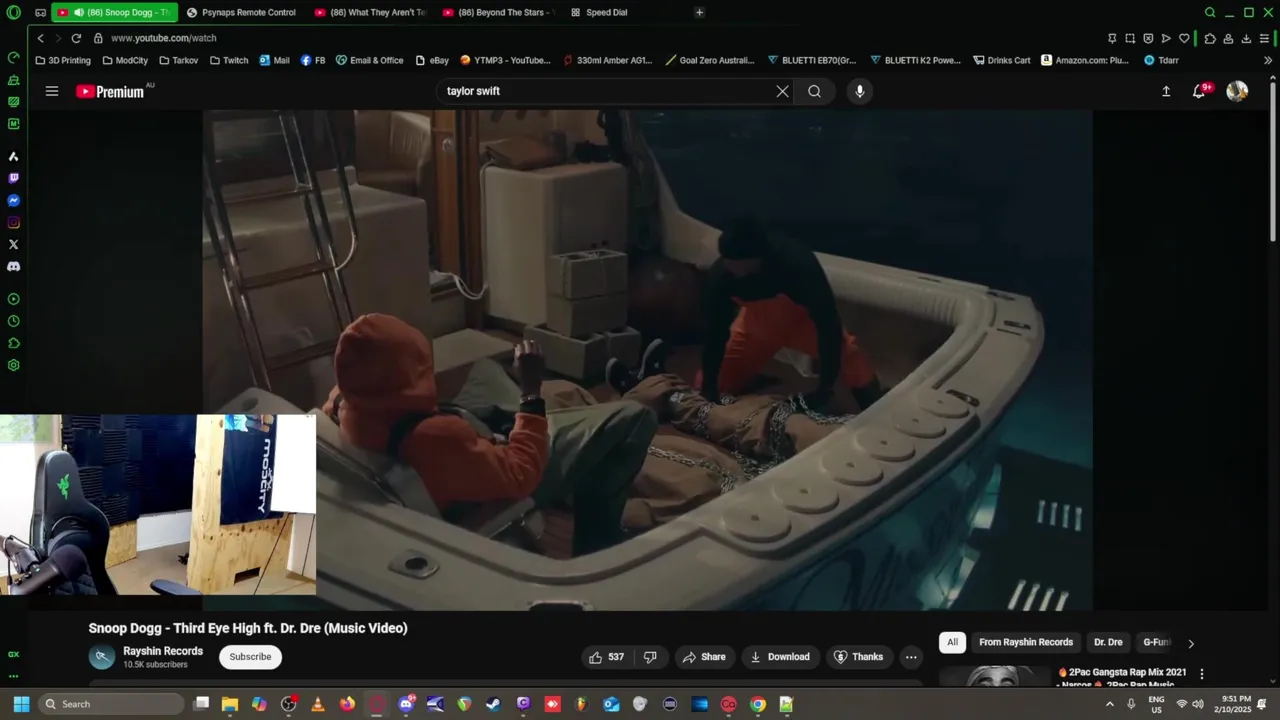Select the All filter chip
1280x720 pixels.
click(x=952, y=642)
